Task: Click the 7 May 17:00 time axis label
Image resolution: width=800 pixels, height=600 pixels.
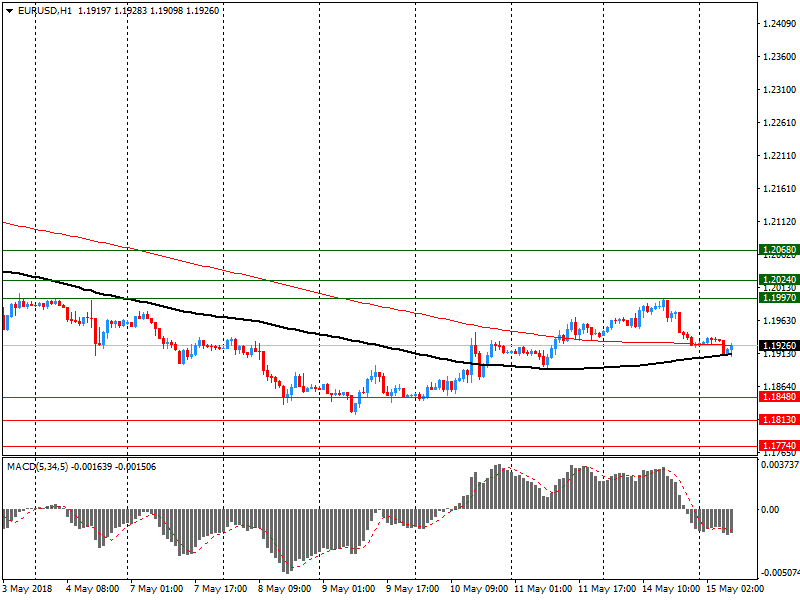Action: [220, 589]
